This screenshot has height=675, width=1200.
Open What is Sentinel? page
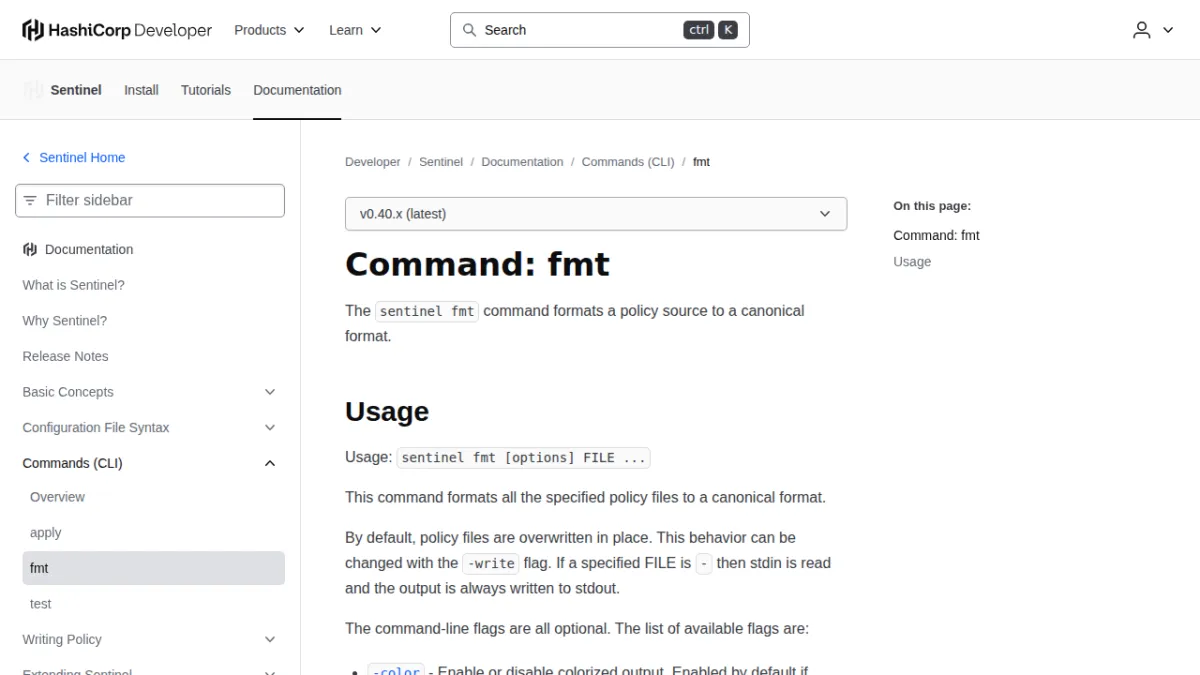[74, 285]
